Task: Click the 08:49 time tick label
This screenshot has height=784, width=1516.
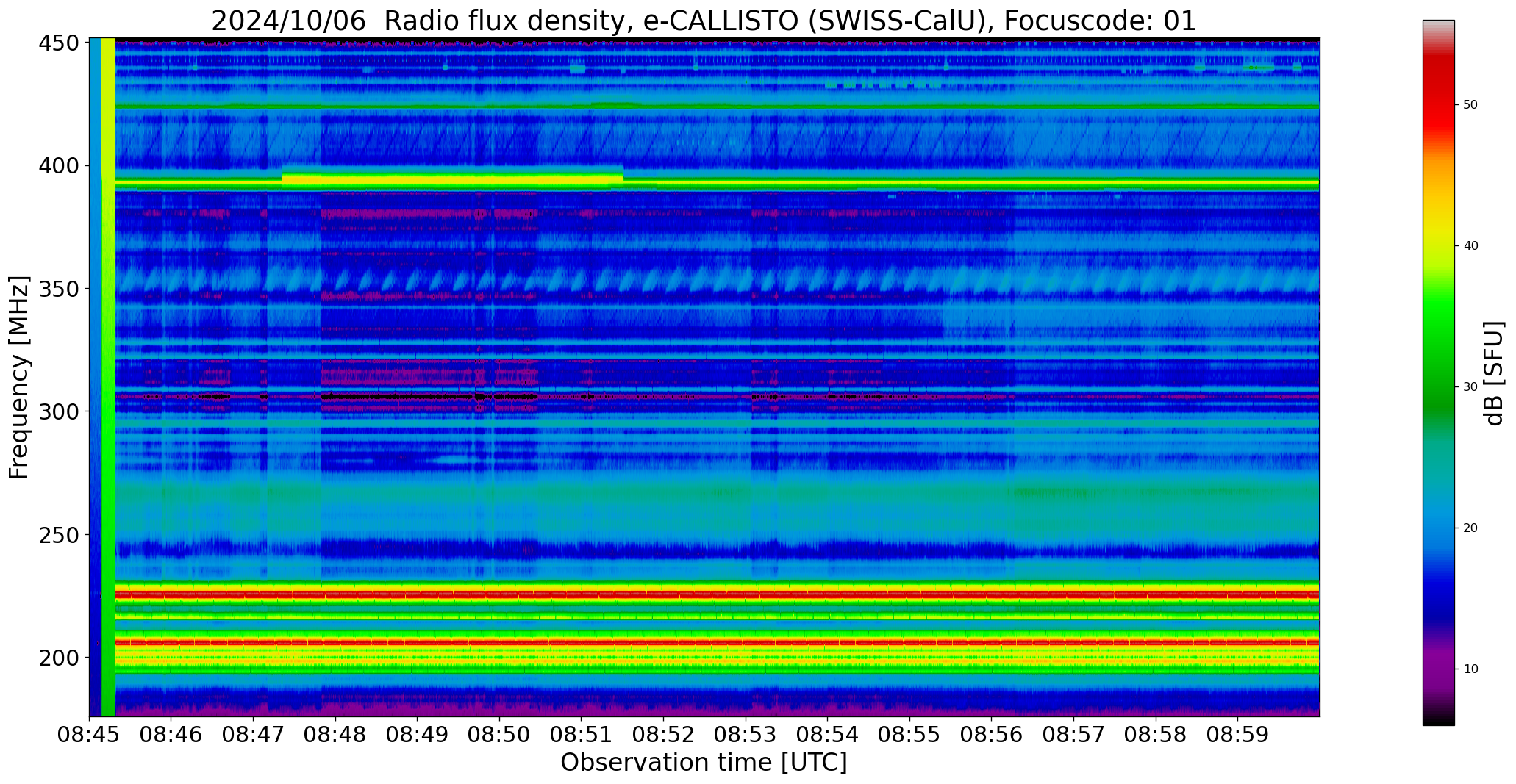Action: coord(418,735)
